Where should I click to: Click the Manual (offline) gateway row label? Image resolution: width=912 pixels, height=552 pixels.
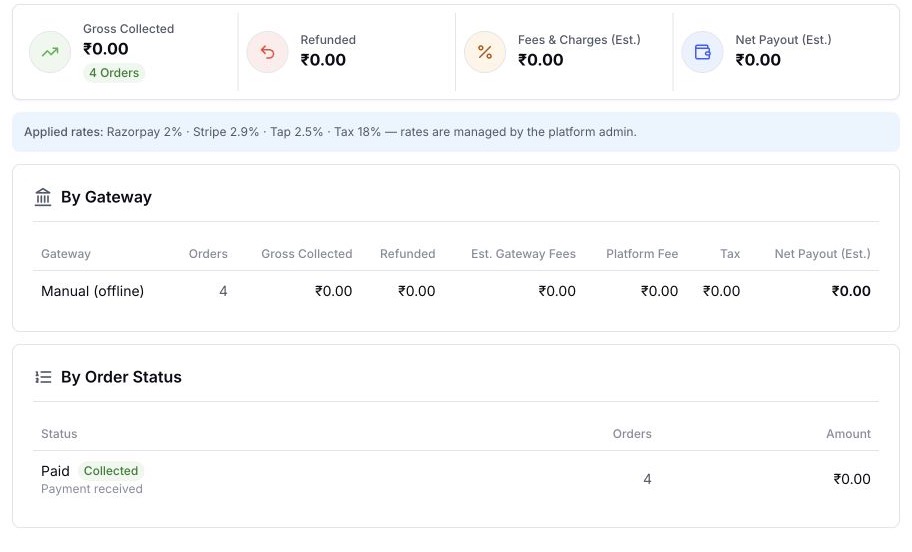pyautogui.click(x=92, y=291)
